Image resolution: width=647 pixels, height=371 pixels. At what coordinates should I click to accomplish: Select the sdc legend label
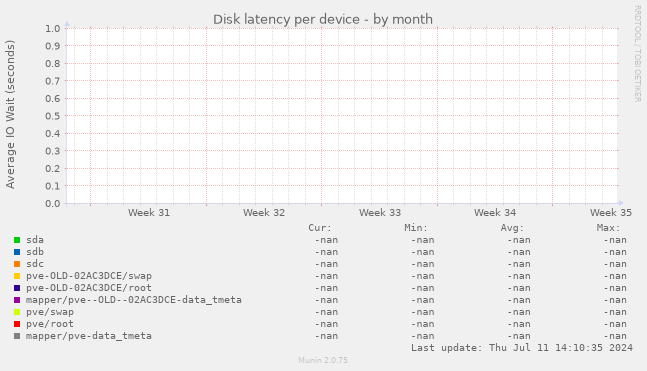pyautogui.click(x=35, y=264)
